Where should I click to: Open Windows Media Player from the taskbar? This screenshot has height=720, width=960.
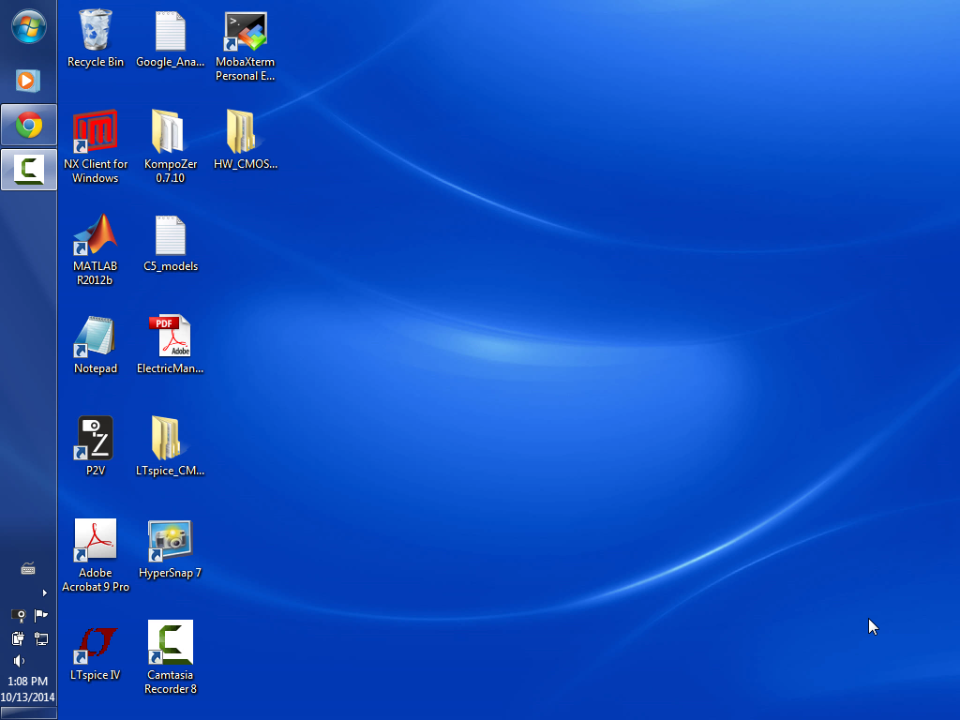point(28,80)
